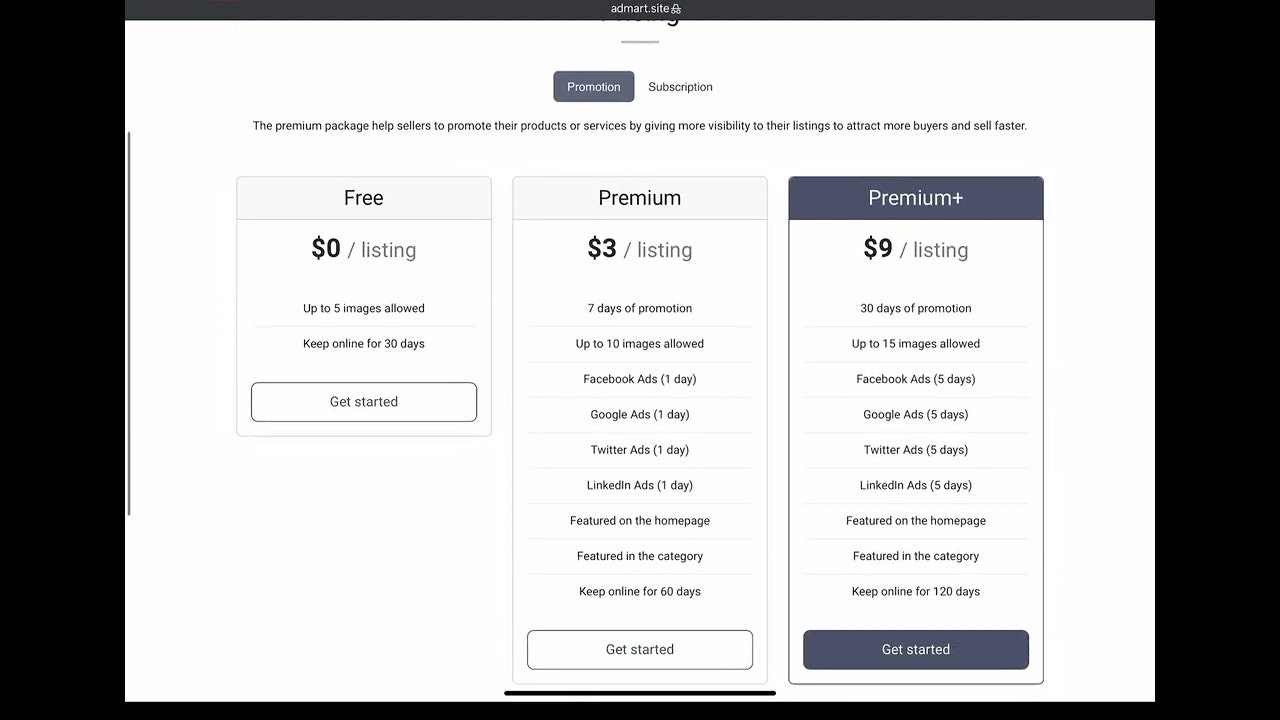Click Get started under the Free plan
The image size is (1280, 720).
pyautogui.click(x=364, y=402)
